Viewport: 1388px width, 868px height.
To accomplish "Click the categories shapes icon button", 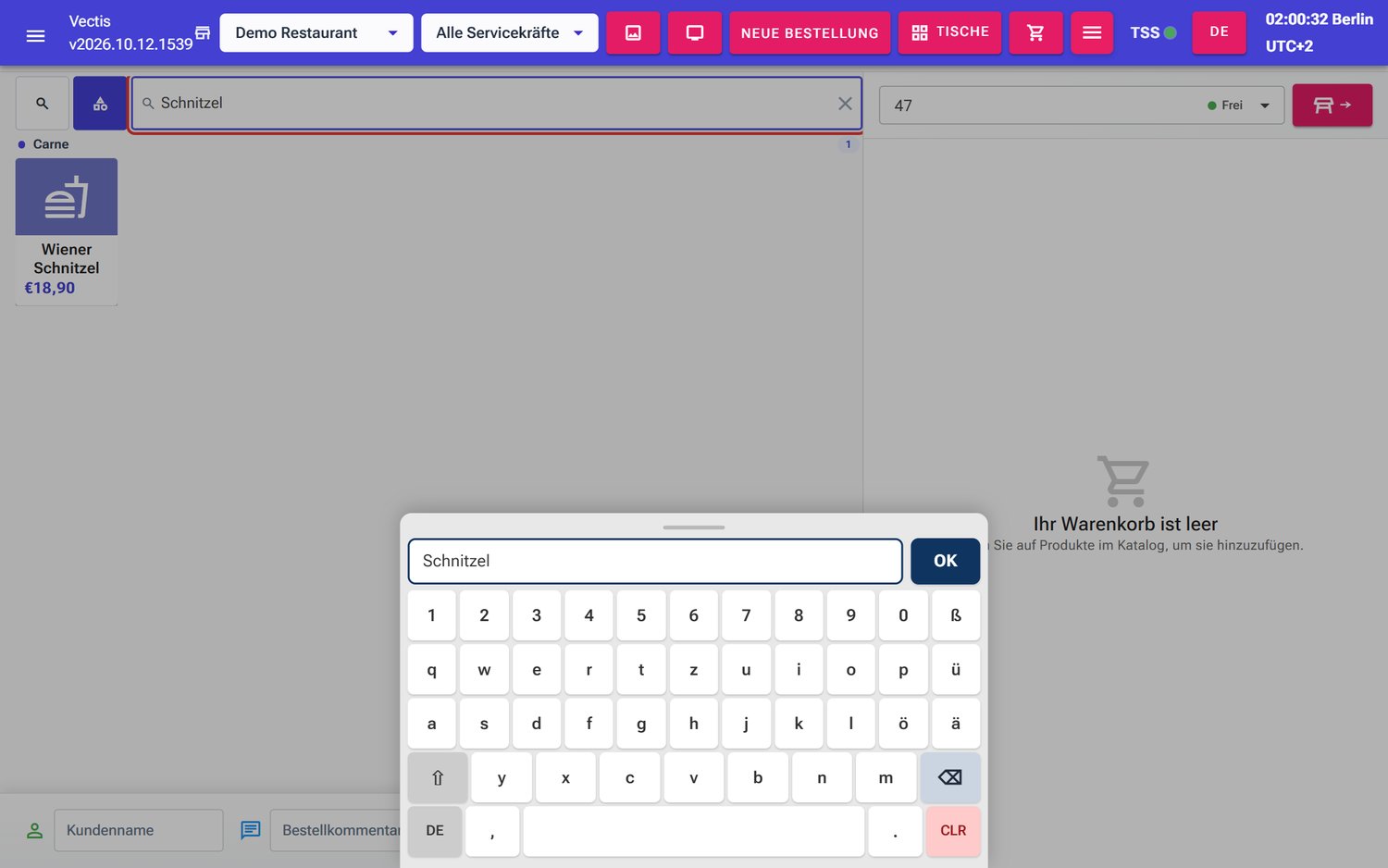I will 100,104.
